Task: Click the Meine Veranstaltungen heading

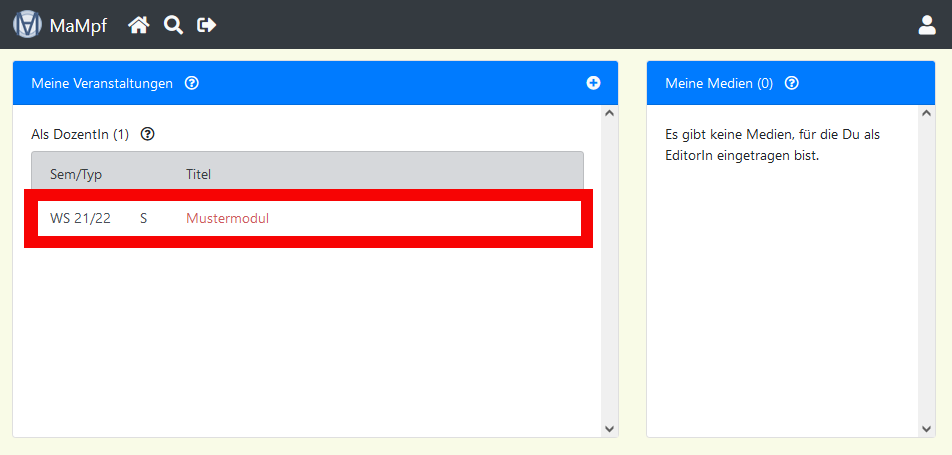Action: tap(102, 83)
